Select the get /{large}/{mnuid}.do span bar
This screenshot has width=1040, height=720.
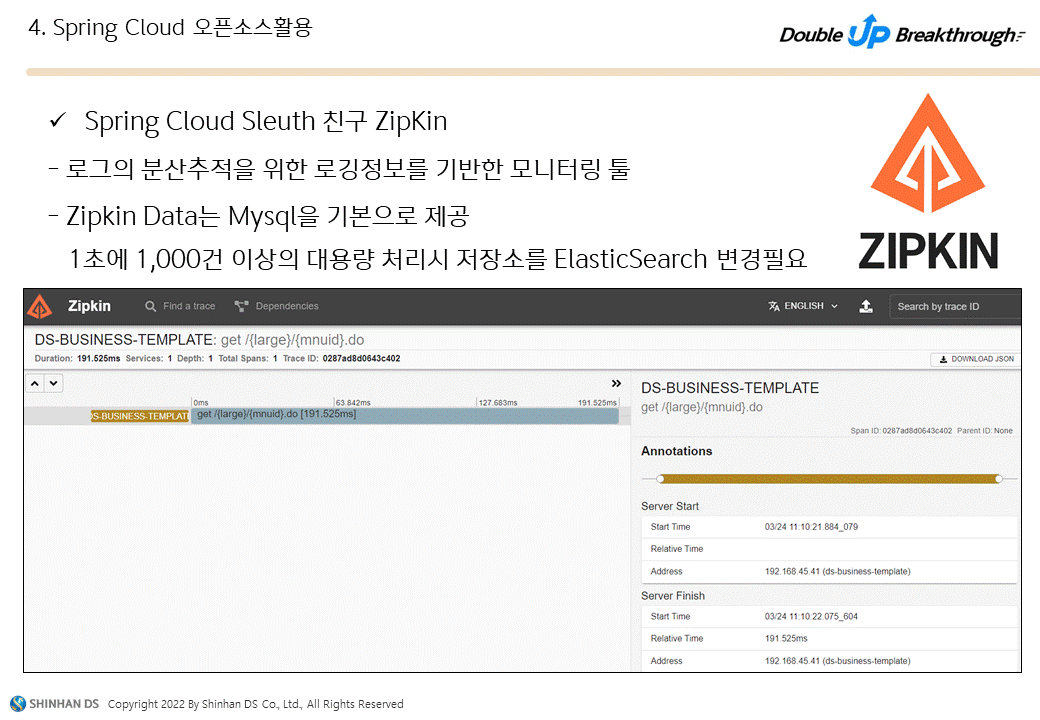coord(405,416)
